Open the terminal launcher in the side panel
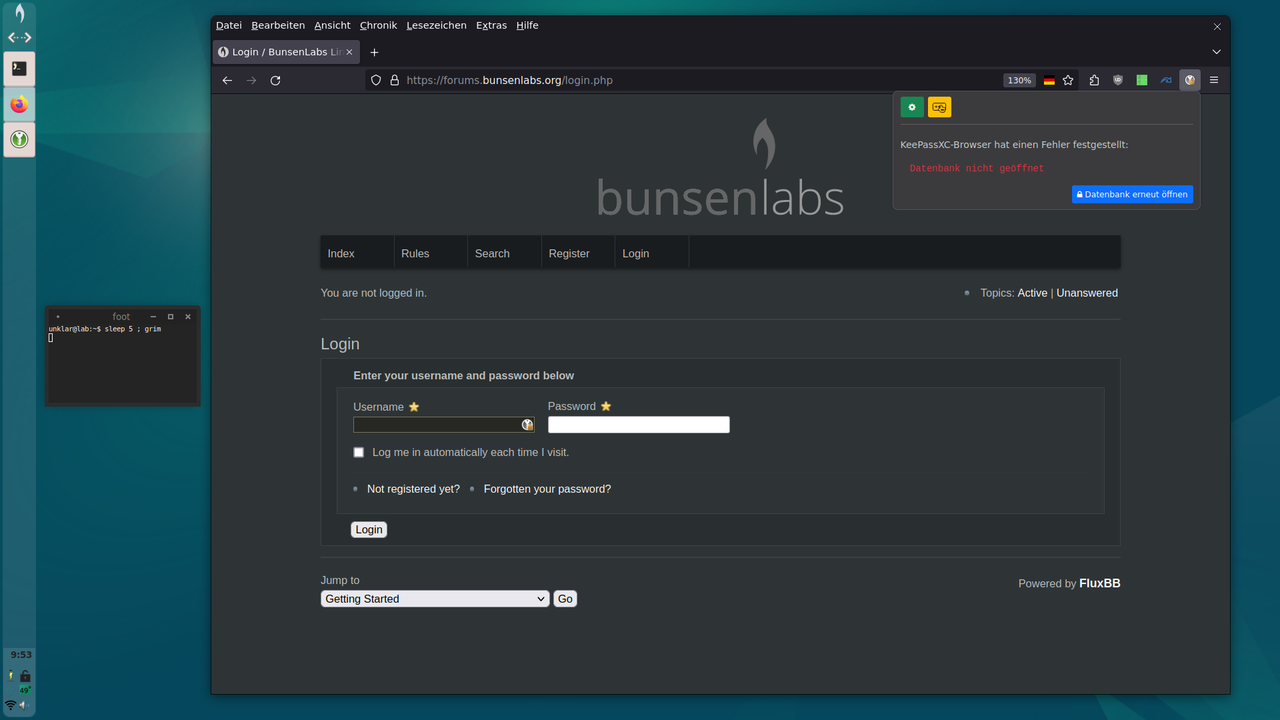Viewport: 1280px width, 720px height. tap(19, 68)
